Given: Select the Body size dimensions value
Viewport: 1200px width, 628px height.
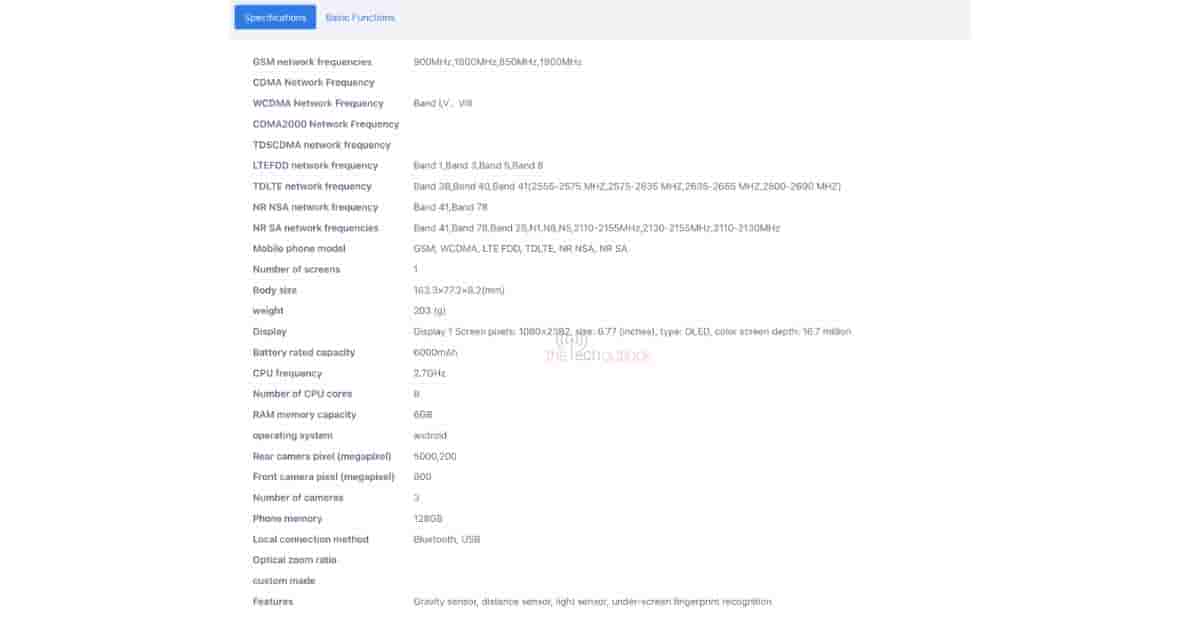Looking at the screenshot, I should 458,290.
